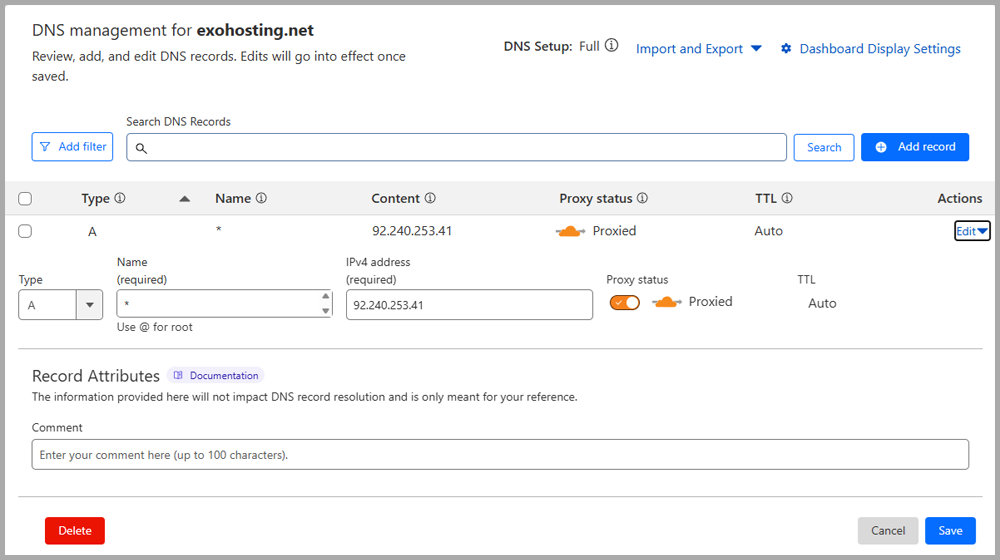1000x560 pixels.
Task: Click the Proxied label in record row
Action: pos(614,231)
